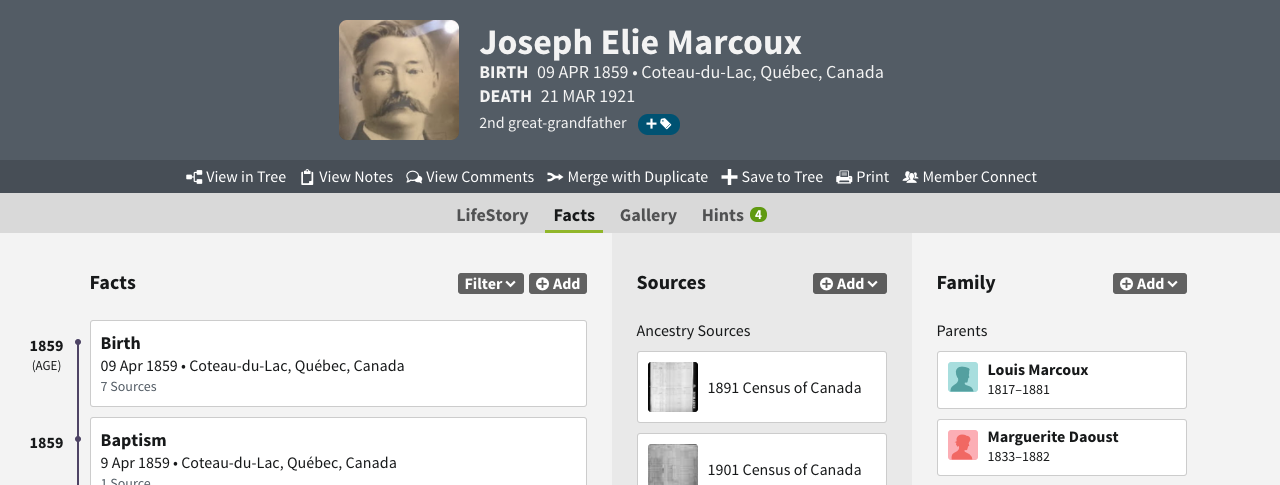The image size is (1280, 485).
Task: Click the View Comments speech bubble icon
Action: coord(414,177)
